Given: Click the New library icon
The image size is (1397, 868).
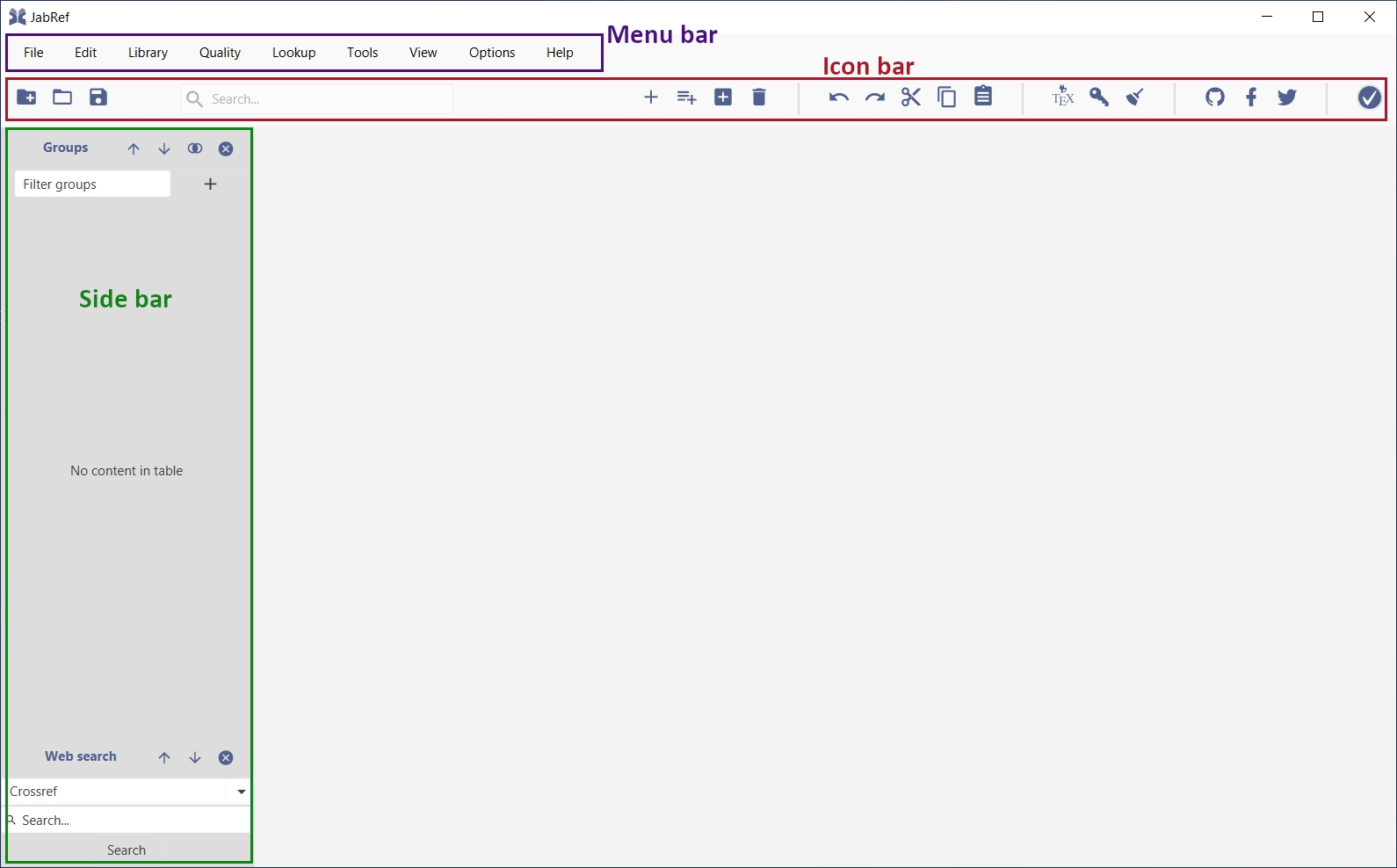Looking at the screenshot, I should [x=26, y=98].
